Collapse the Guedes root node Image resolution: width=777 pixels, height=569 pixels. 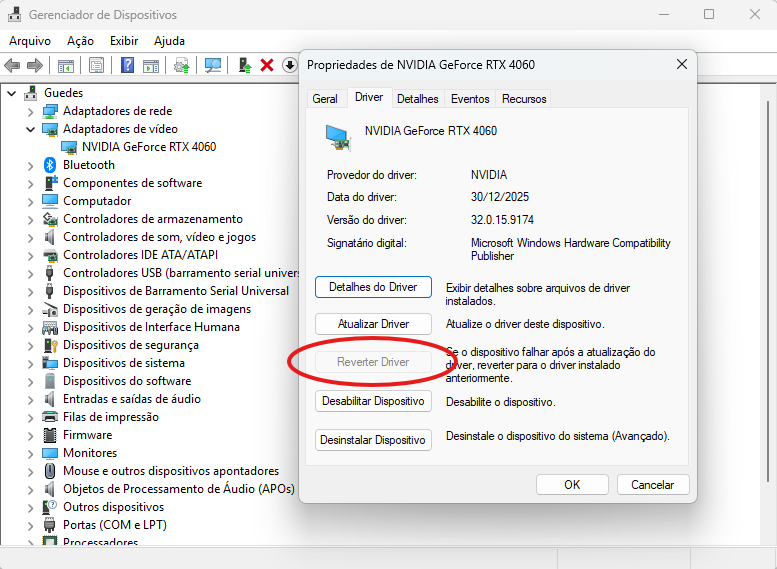click(x=12, y=93)
